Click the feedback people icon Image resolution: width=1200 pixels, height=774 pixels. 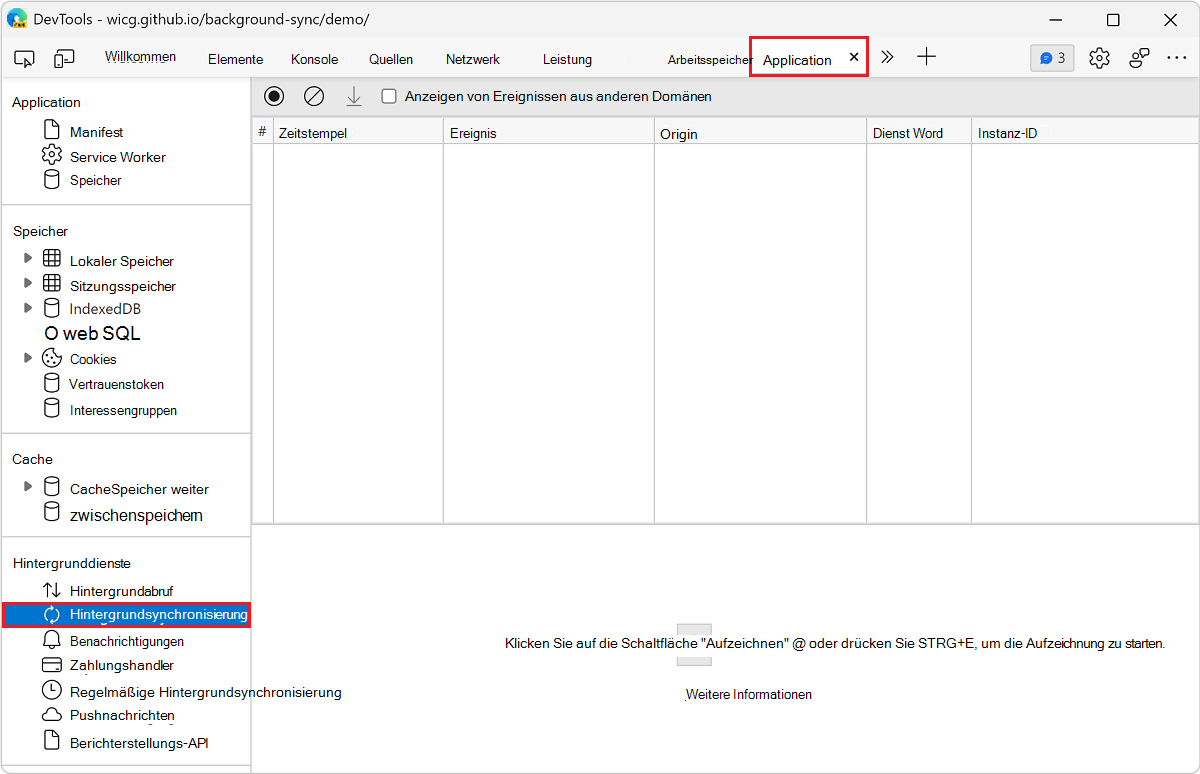(x=1139, y=58)
